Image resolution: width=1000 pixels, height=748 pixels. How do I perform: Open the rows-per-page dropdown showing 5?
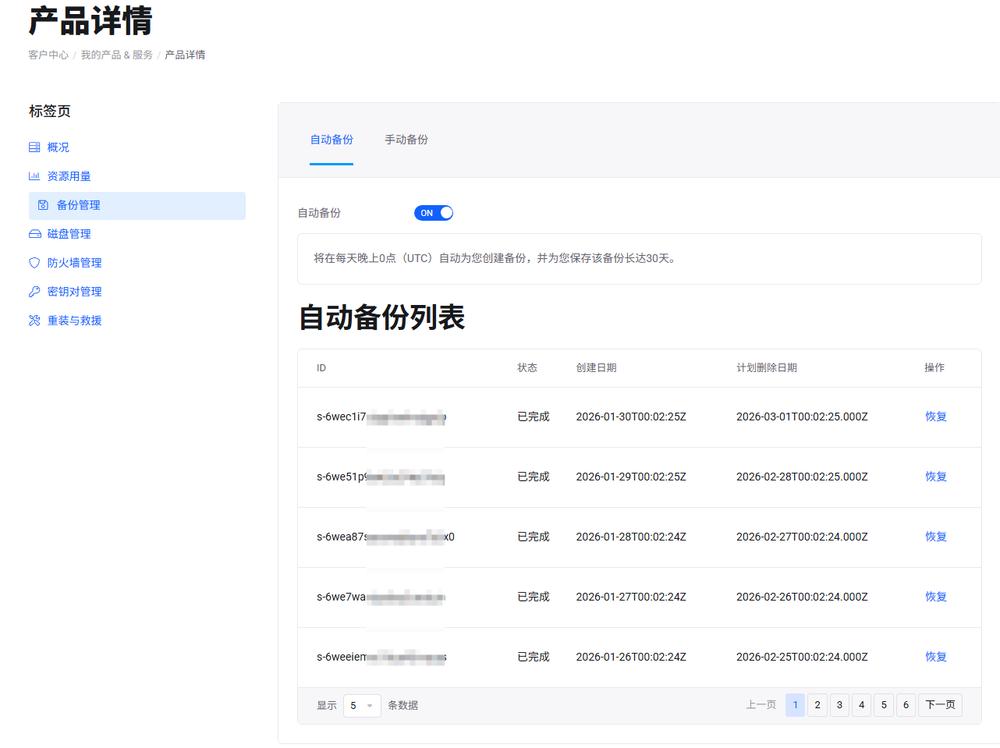click(x=361, y=705)
